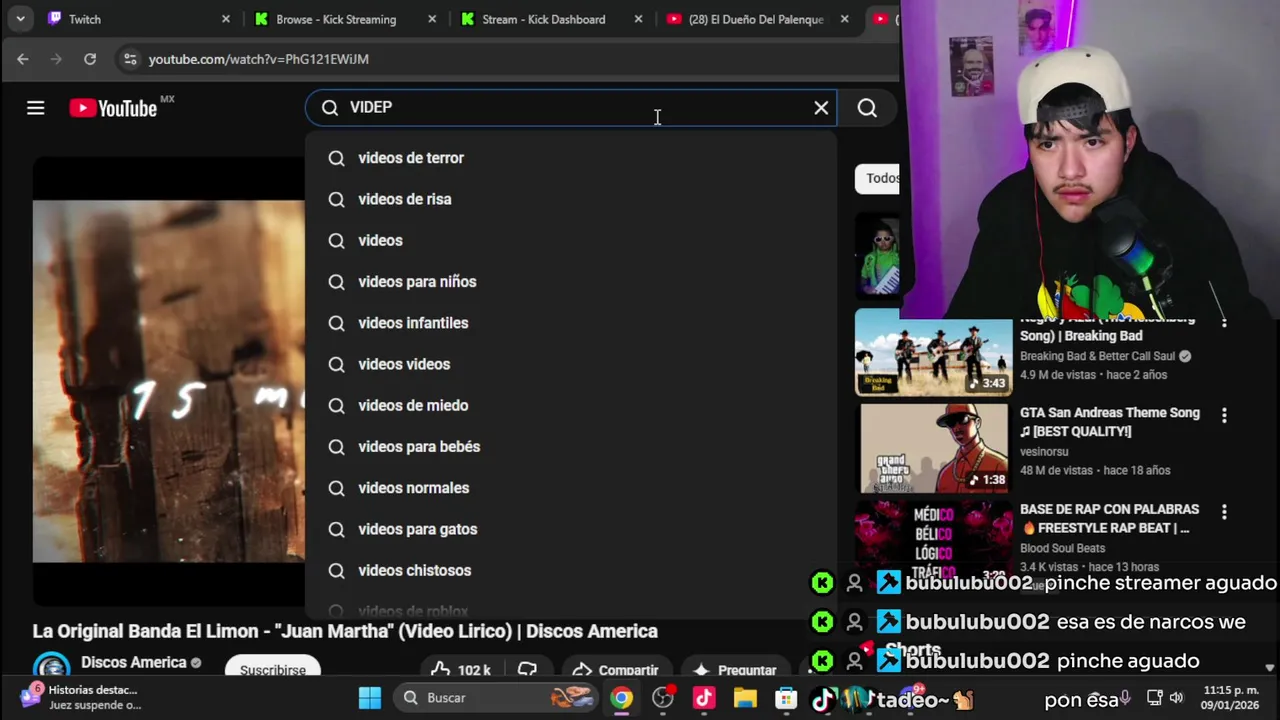1280x720 pixels.
Task: Open Discos America channel name link
Action: (x=134, y=662)
